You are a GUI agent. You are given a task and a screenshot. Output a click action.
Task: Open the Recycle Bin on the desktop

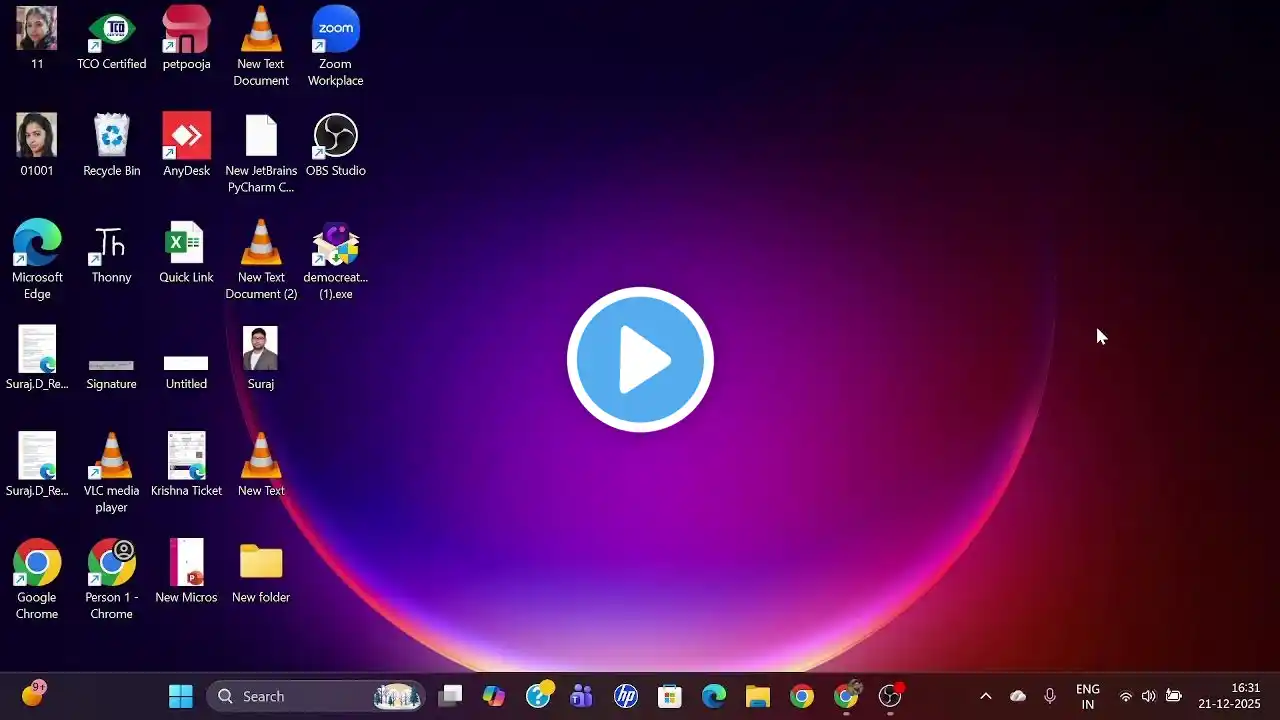(111, 145)
